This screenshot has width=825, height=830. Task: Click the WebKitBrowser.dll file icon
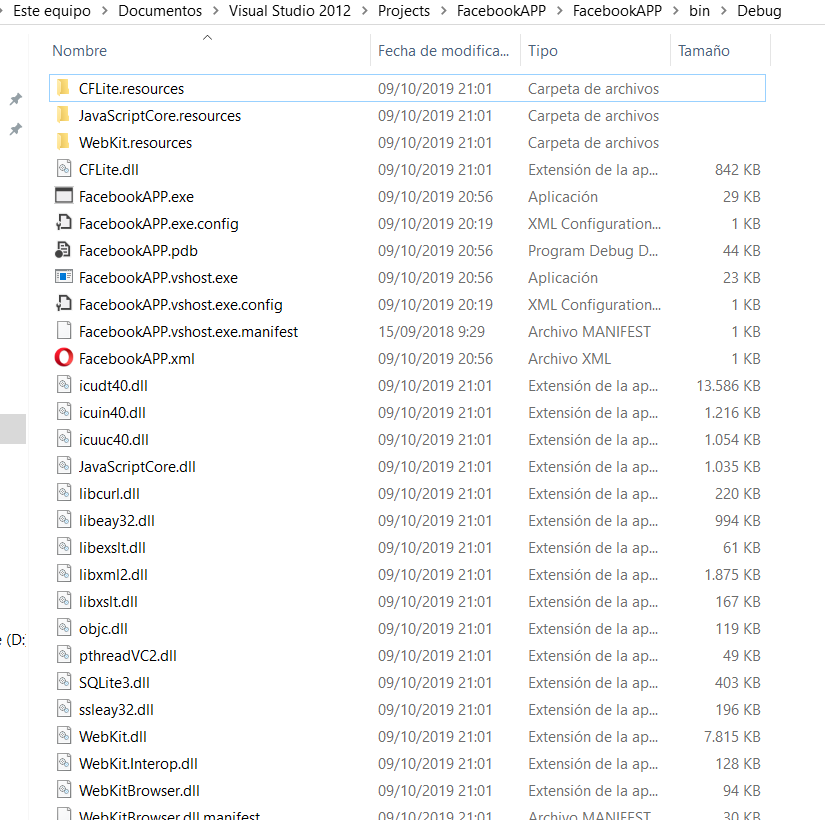[64, 790]
